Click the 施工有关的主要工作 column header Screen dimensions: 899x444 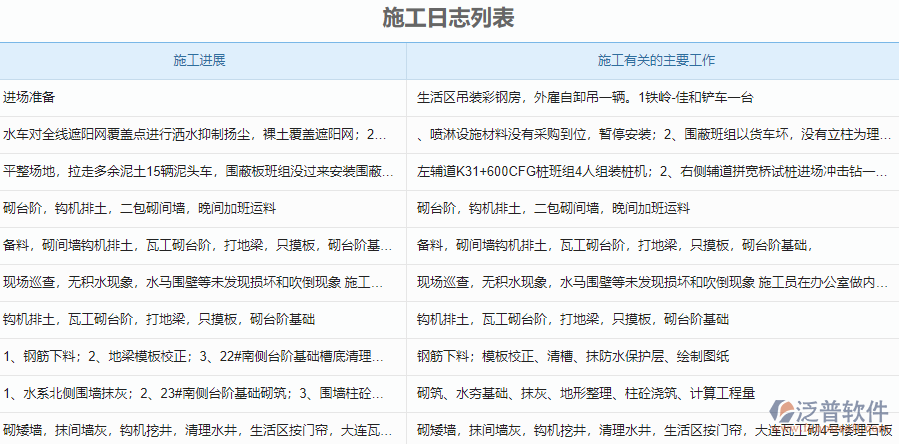(653, 61)
